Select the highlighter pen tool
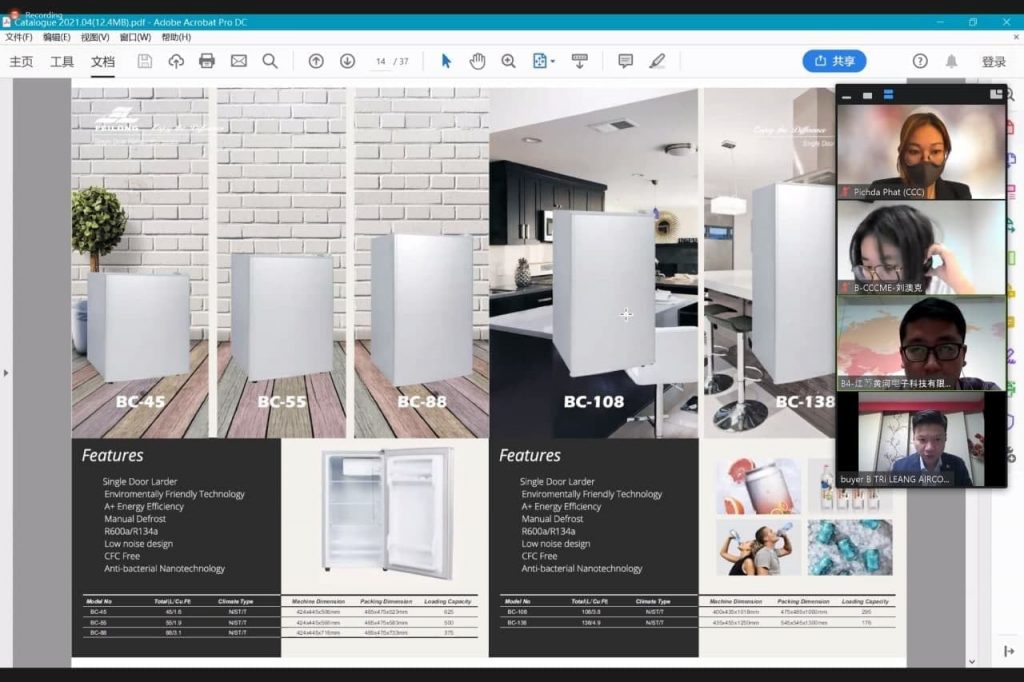The image size is (1024, 682). pyautogui.click(x=657, y=61)
